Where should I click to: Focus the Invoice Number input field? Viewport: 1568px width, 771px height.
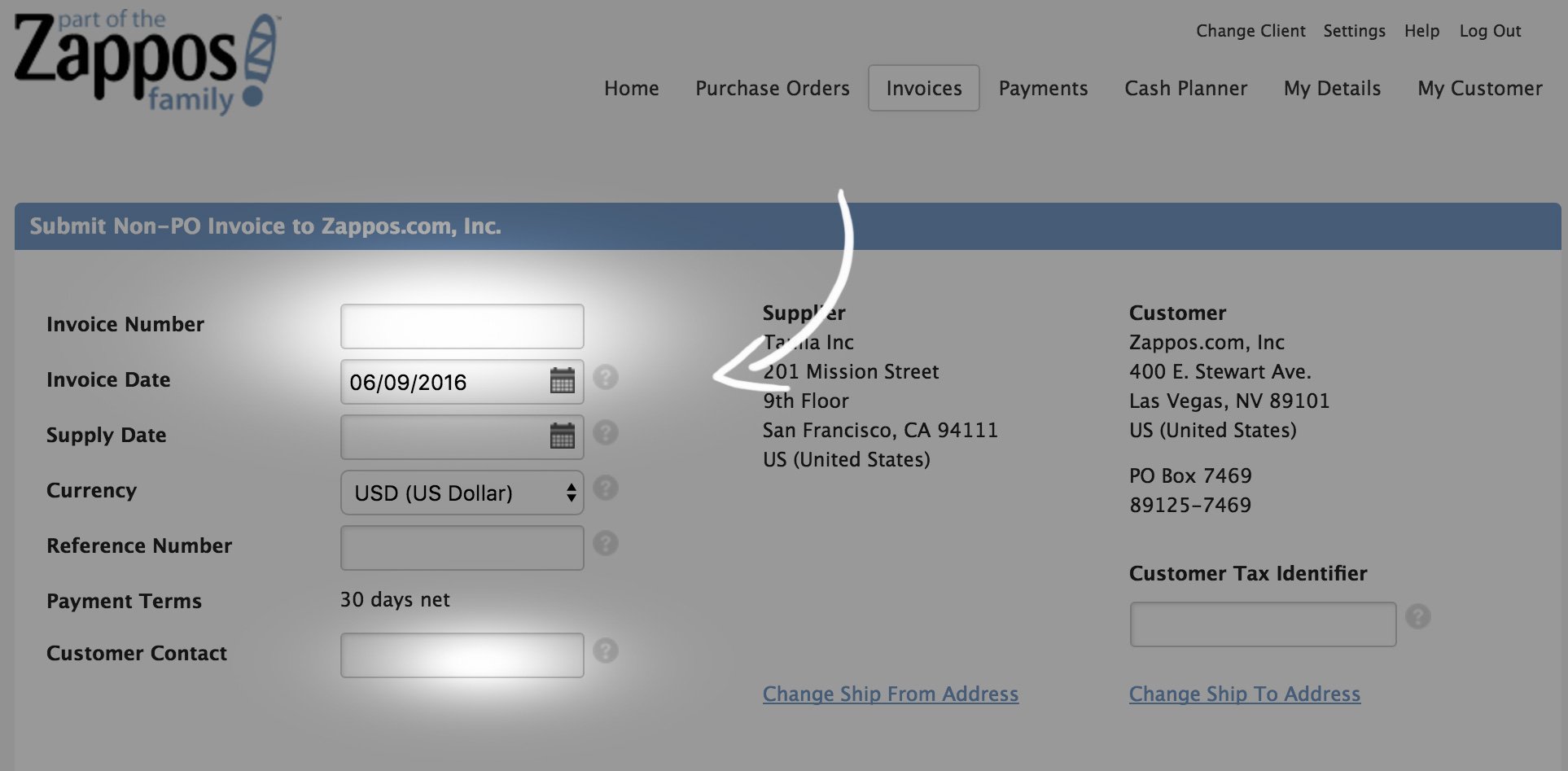462,326
